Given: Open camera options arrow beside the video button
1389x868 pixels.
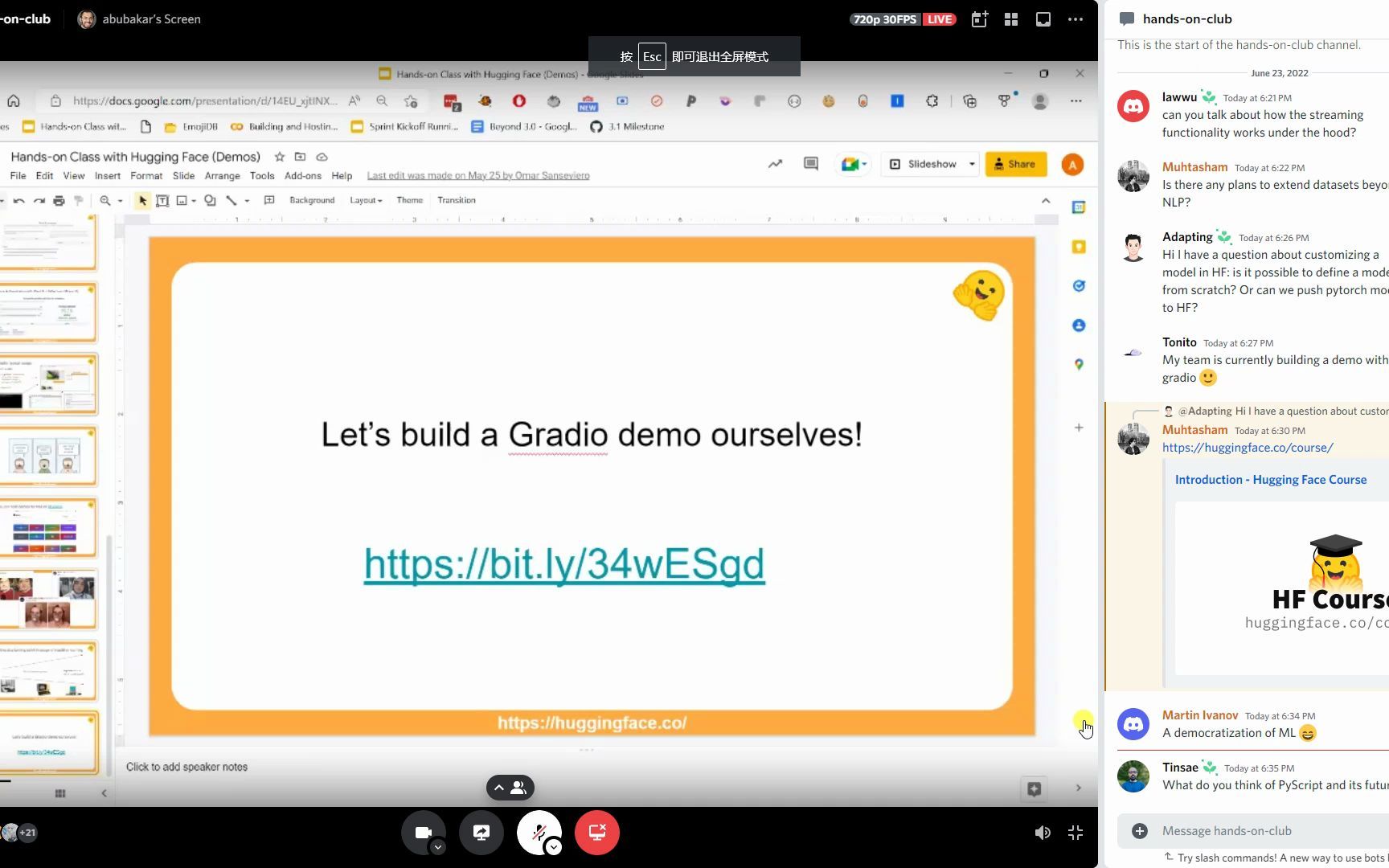Looking at the screenshot, I should tap(438, 847).
